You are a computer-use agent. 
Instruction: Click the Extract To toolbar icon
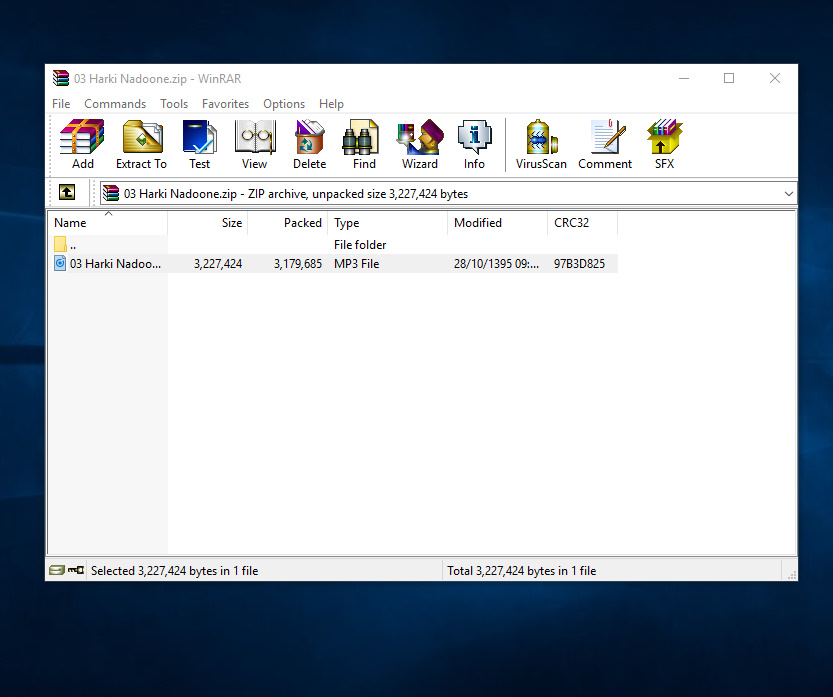tap(141, 144)
